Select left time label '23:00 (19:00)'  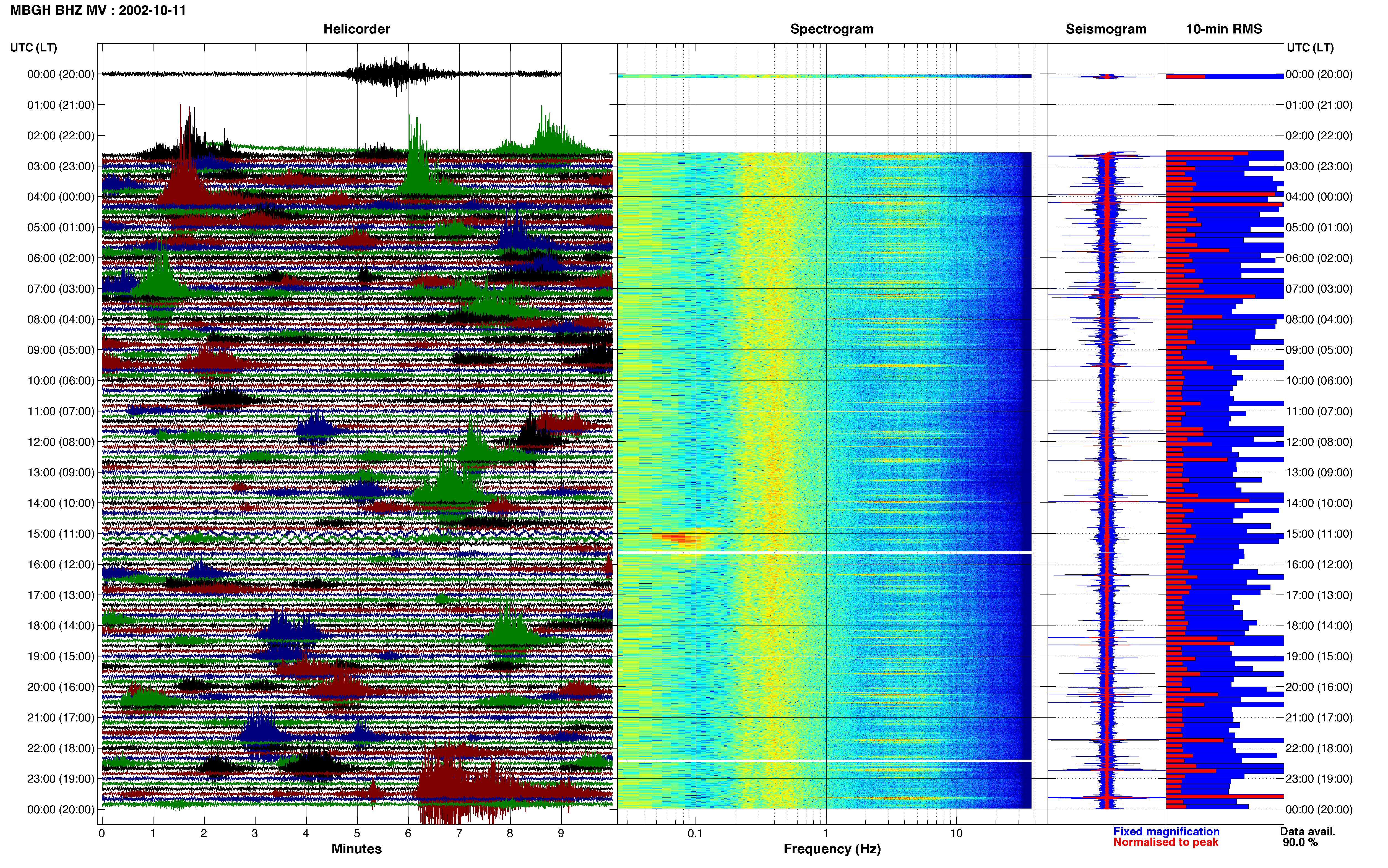point(61,779)
